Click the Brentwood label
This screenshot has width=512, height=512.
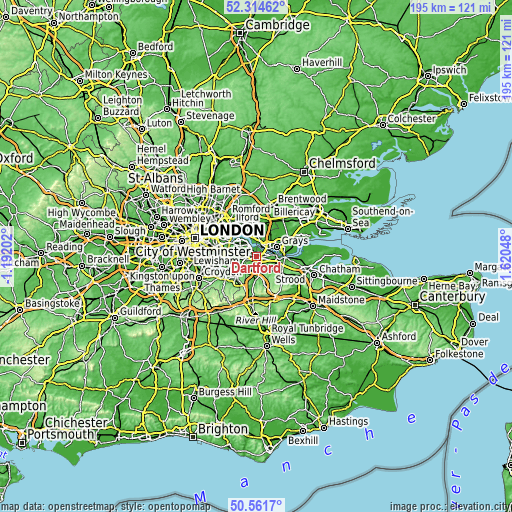point(302,199)
